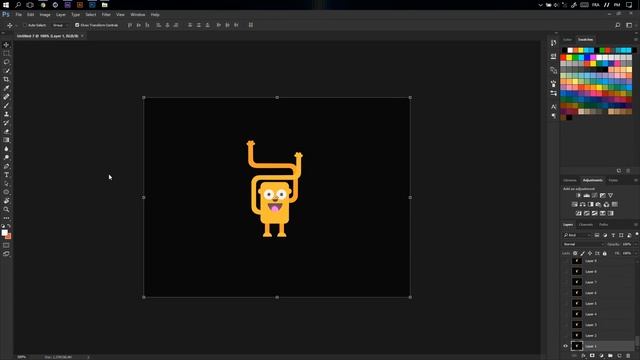Show Layer 3 visibility box
Image resolution: width=640 pixels, height=360 pixels.
coord(565,325)
